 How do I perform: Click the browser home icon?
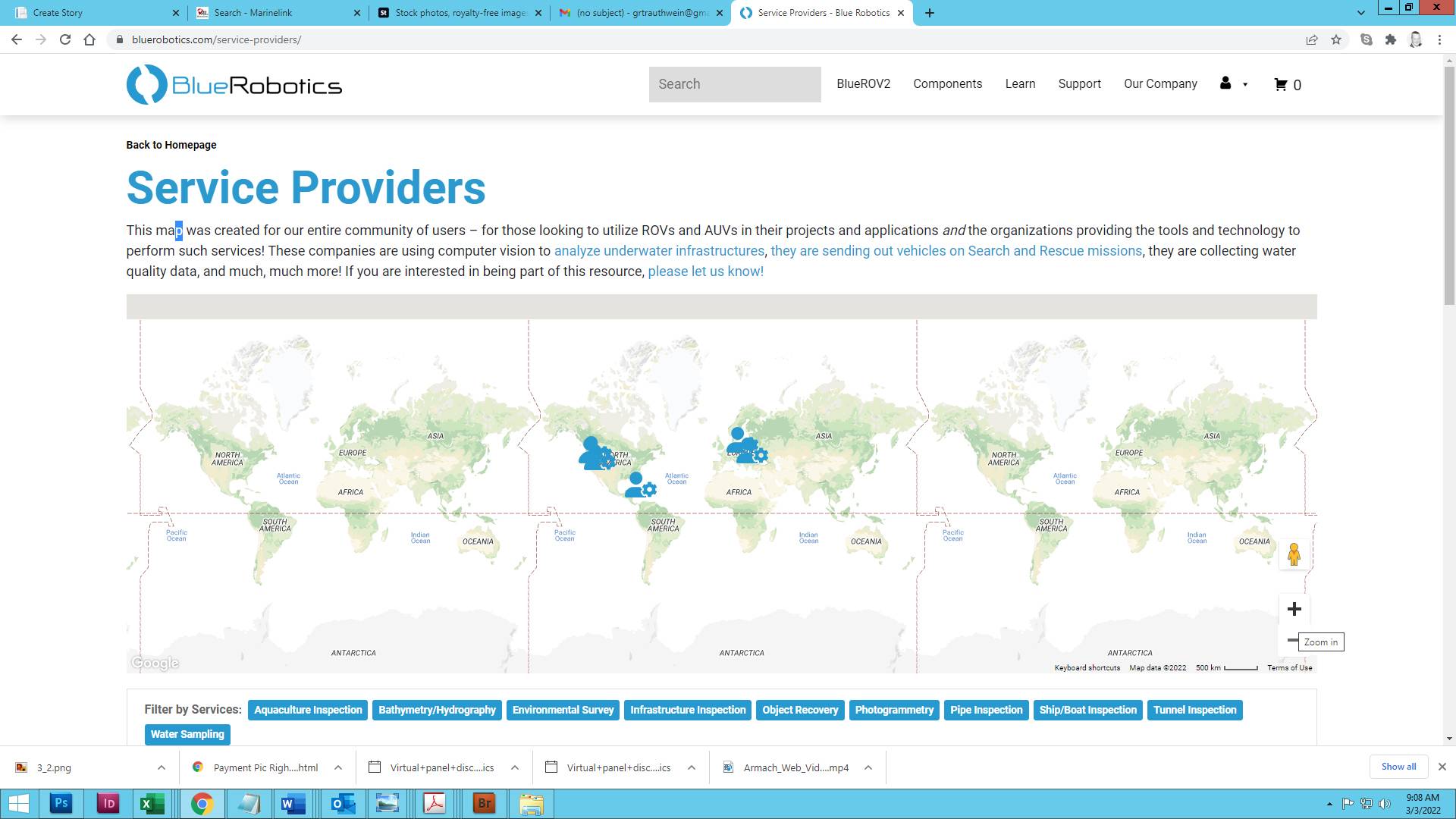[x=89, y=39]
